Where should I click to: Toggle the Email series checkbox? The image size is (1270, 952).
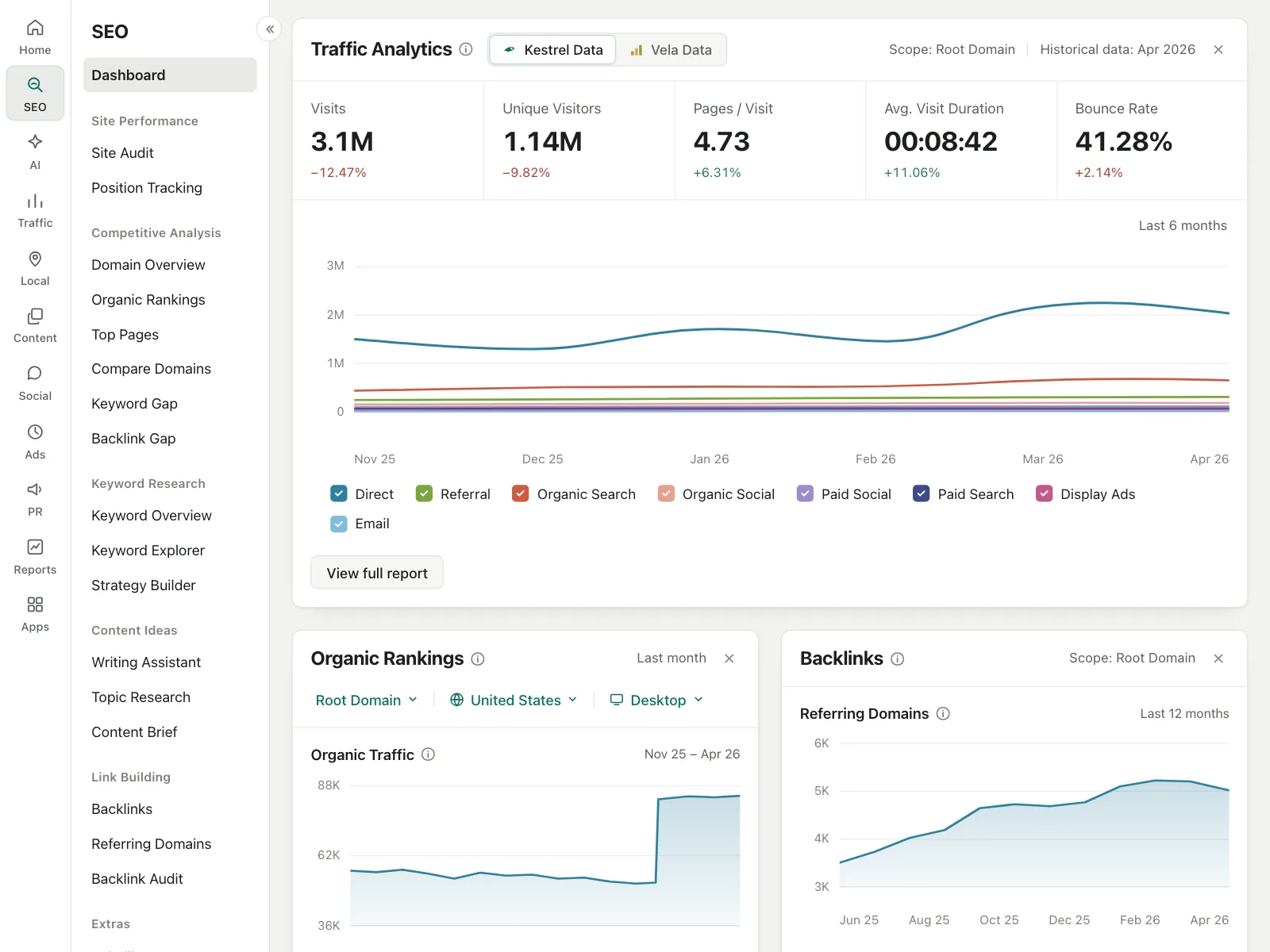pos(339,524)
